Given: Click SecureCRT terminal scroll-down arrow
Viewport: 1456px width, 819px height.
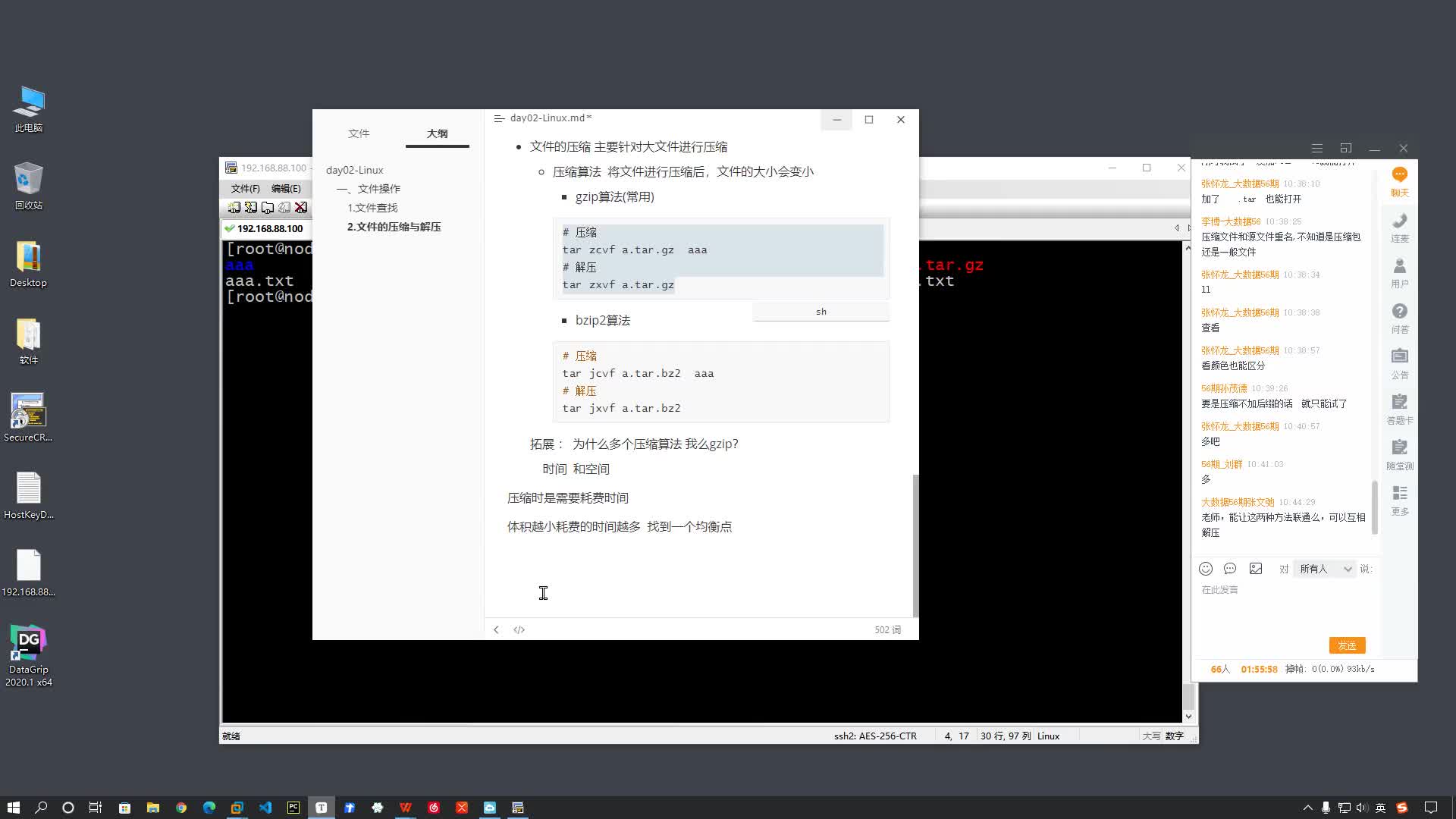Looking at the screenshot, I should click(1188, 716).
